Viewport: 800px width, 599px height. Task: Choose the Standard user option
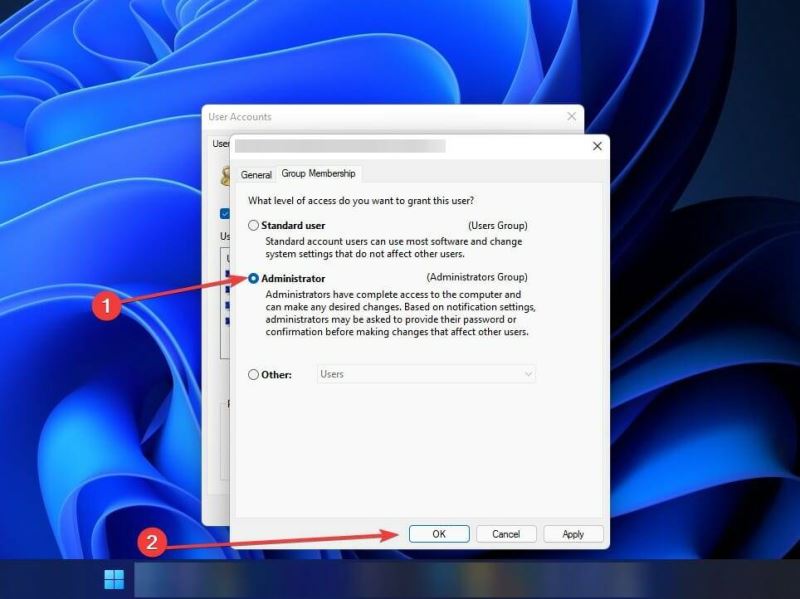254,225
